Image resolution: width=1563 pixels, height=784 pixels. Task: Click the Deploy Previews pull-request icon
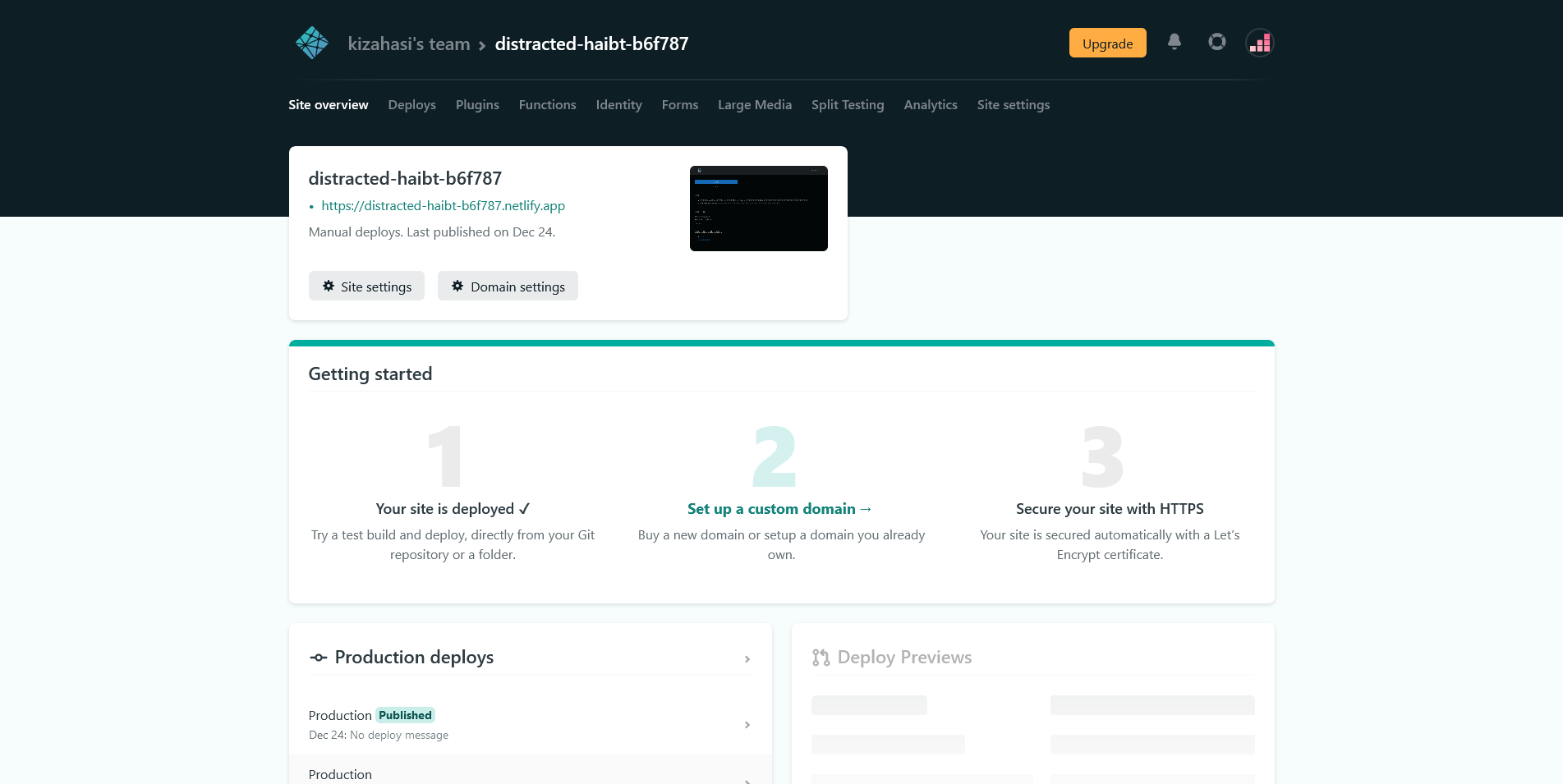(x=821, y=658)
